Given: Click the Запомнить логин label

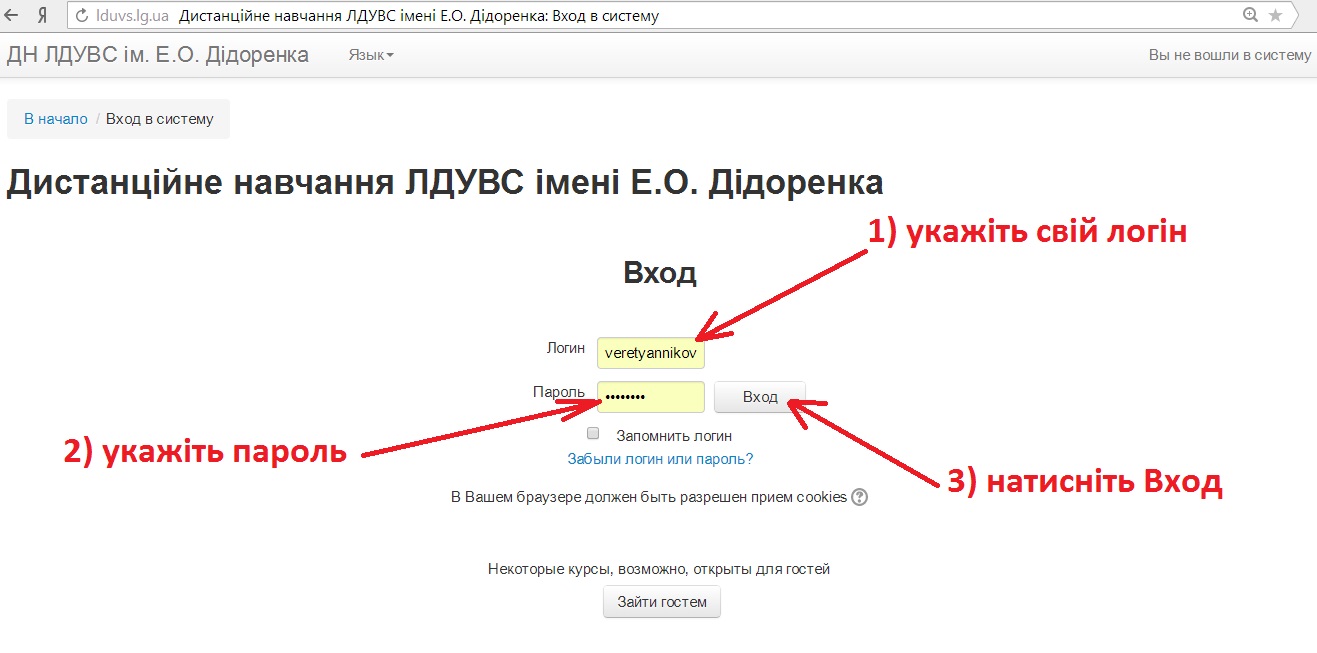Looking at the screenshot, I should point(674,436).
